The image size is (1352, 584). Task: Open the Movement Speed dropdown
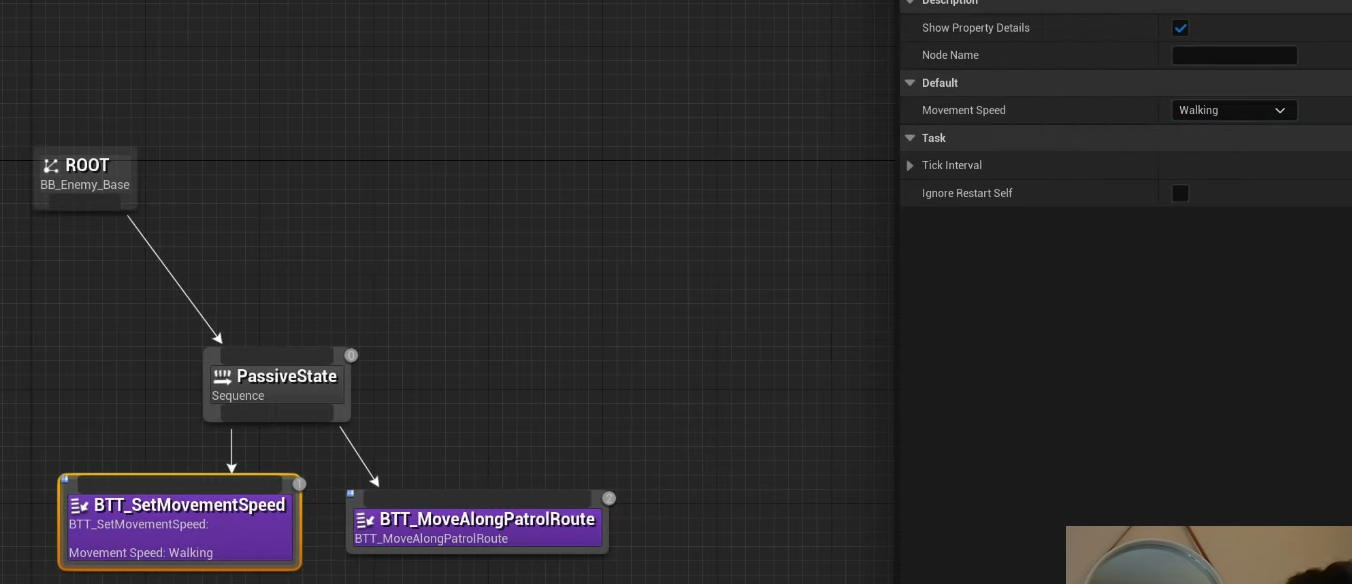coord(1233,110)
